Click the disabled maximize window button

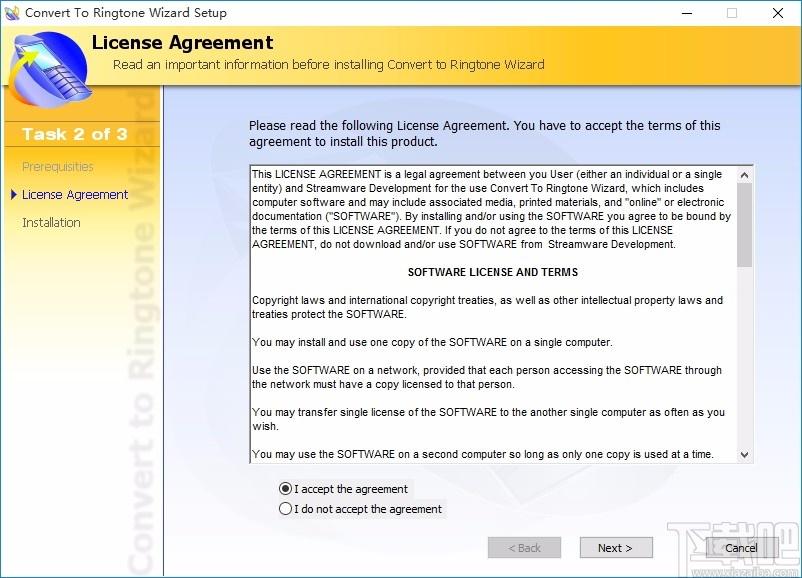tap(732, 13)
